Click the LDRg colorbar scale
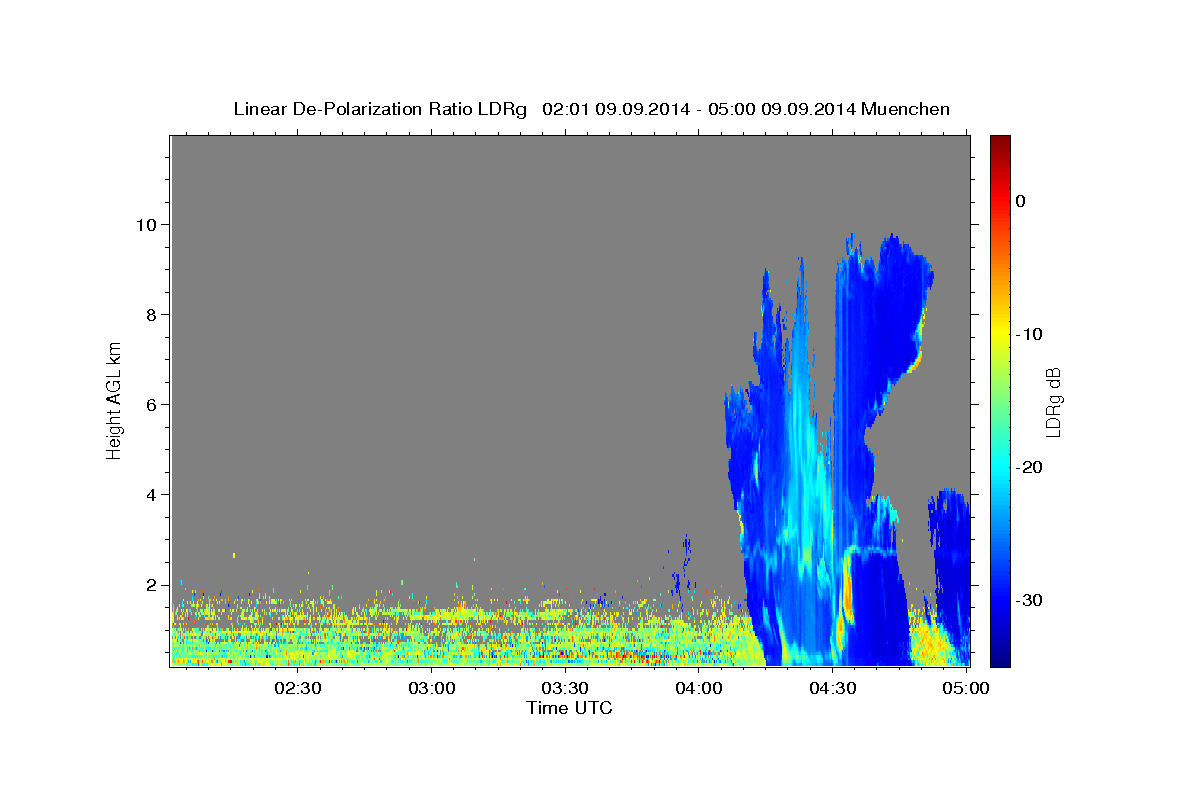The width and height of the screenshot is (1200, 800). 1000,401
